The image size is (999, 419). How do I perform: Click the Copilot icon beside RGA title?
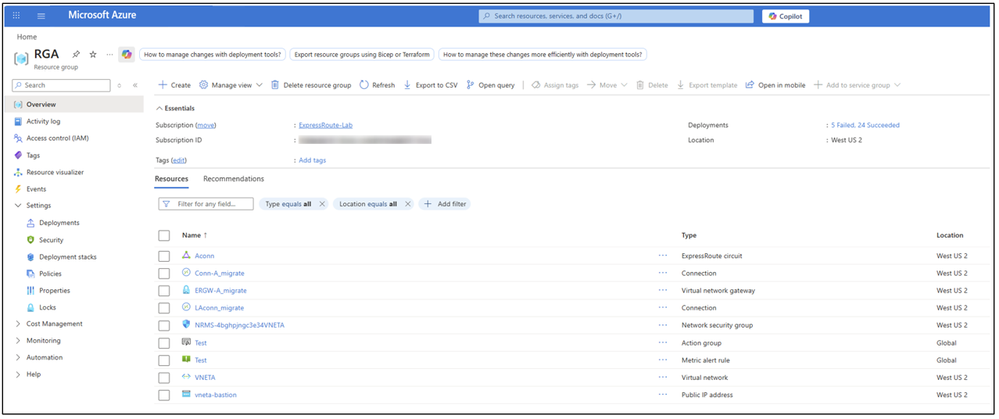[126, 55]
